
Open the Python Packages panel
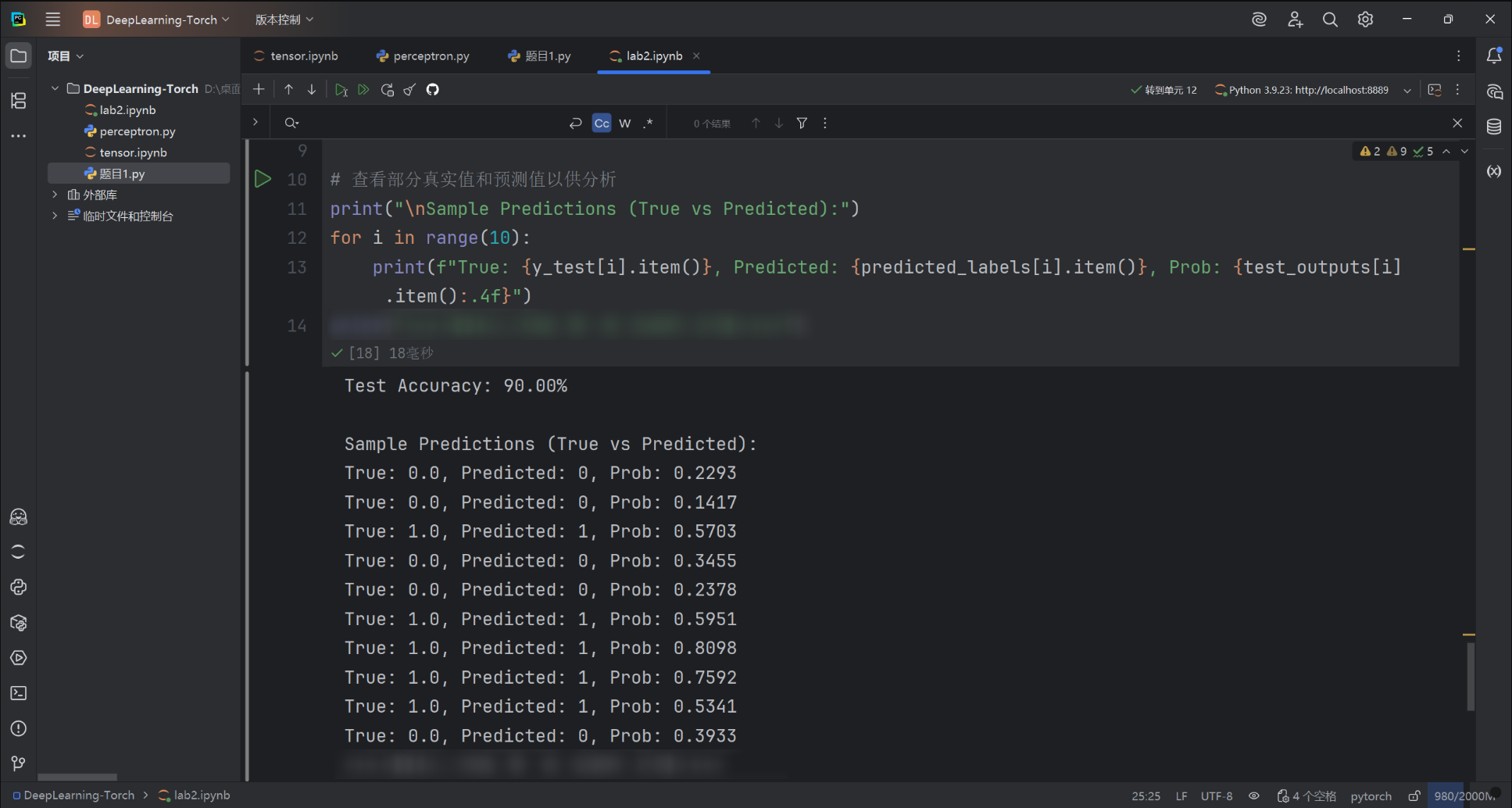pos(18,622)
